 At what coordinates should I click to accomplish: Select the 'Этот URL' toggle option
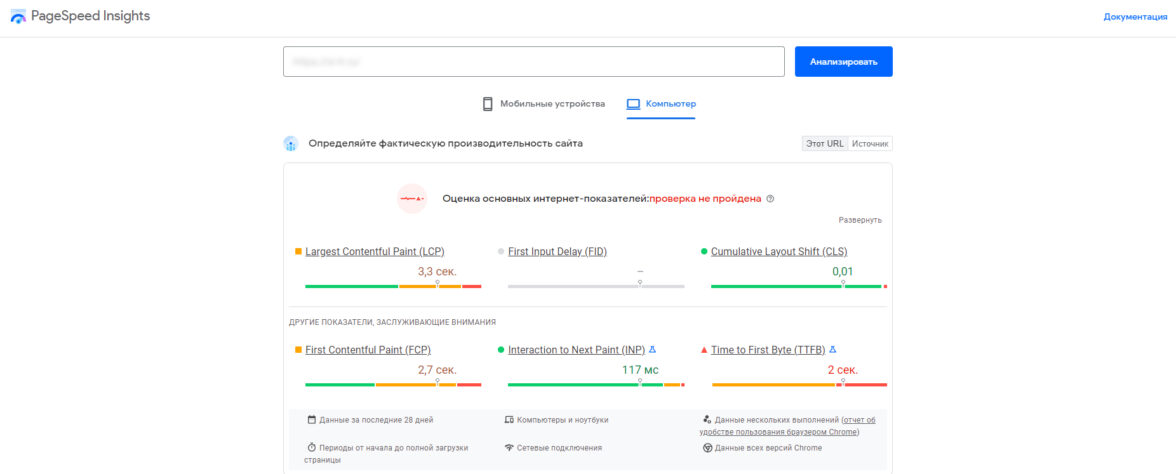(825, 144)
